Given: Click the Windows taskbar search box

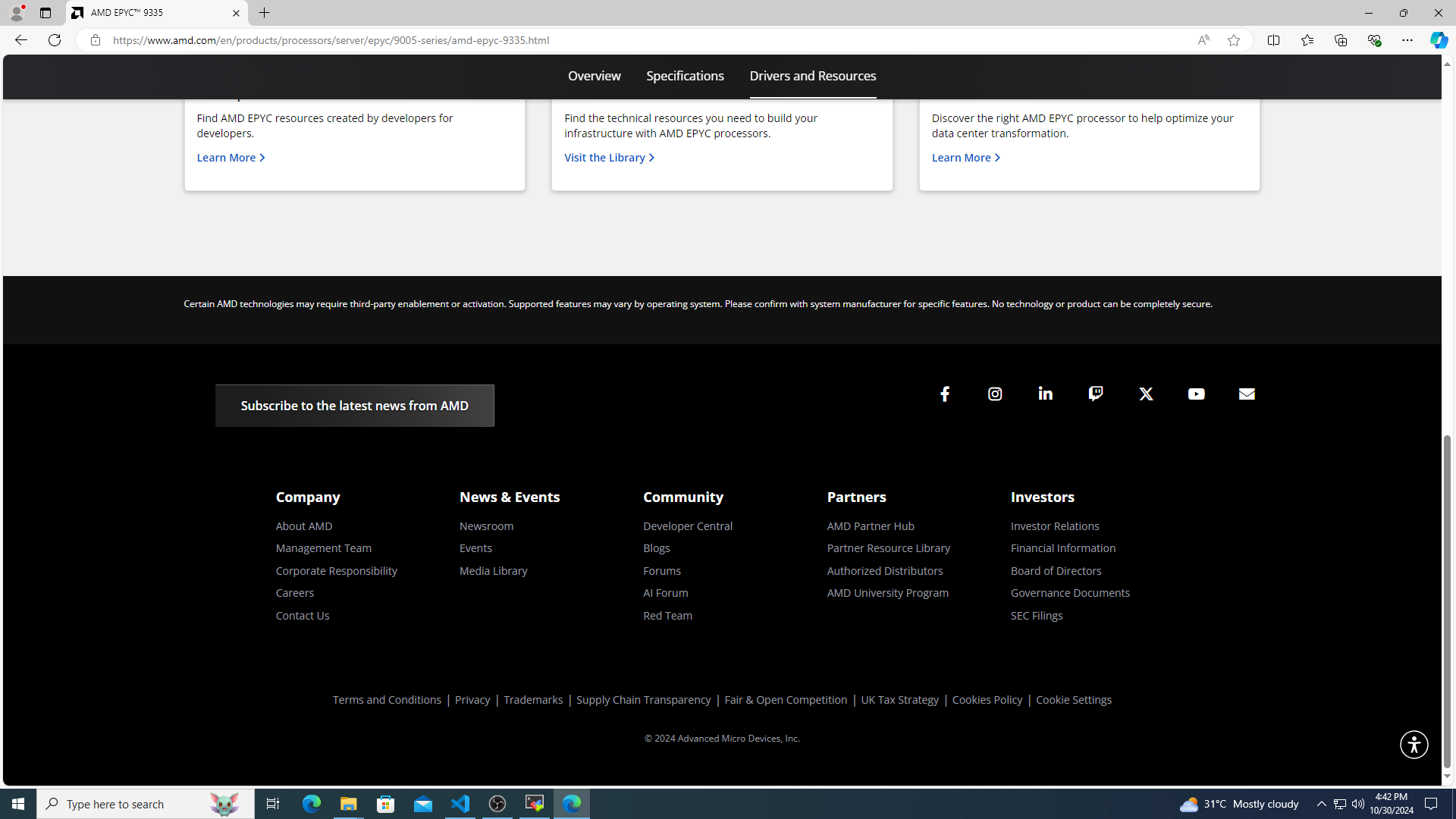Looking at the screenshot, I should (146, 804).
